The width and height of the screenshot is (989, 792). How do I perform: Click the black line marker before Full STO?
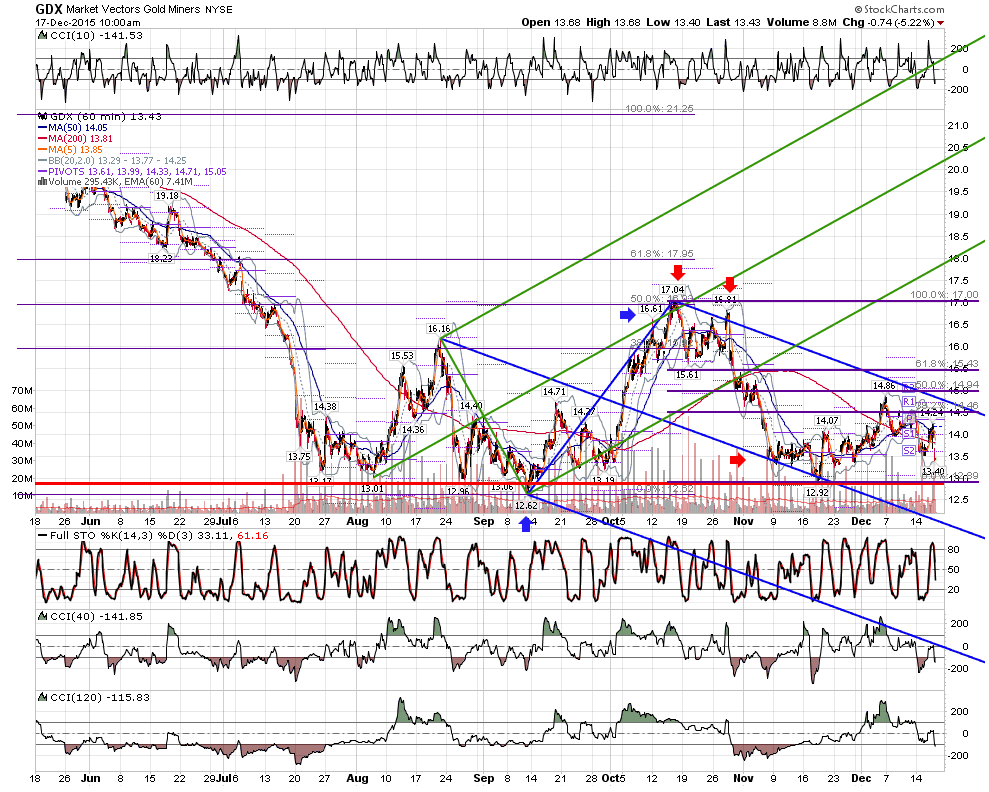[42, 536]
